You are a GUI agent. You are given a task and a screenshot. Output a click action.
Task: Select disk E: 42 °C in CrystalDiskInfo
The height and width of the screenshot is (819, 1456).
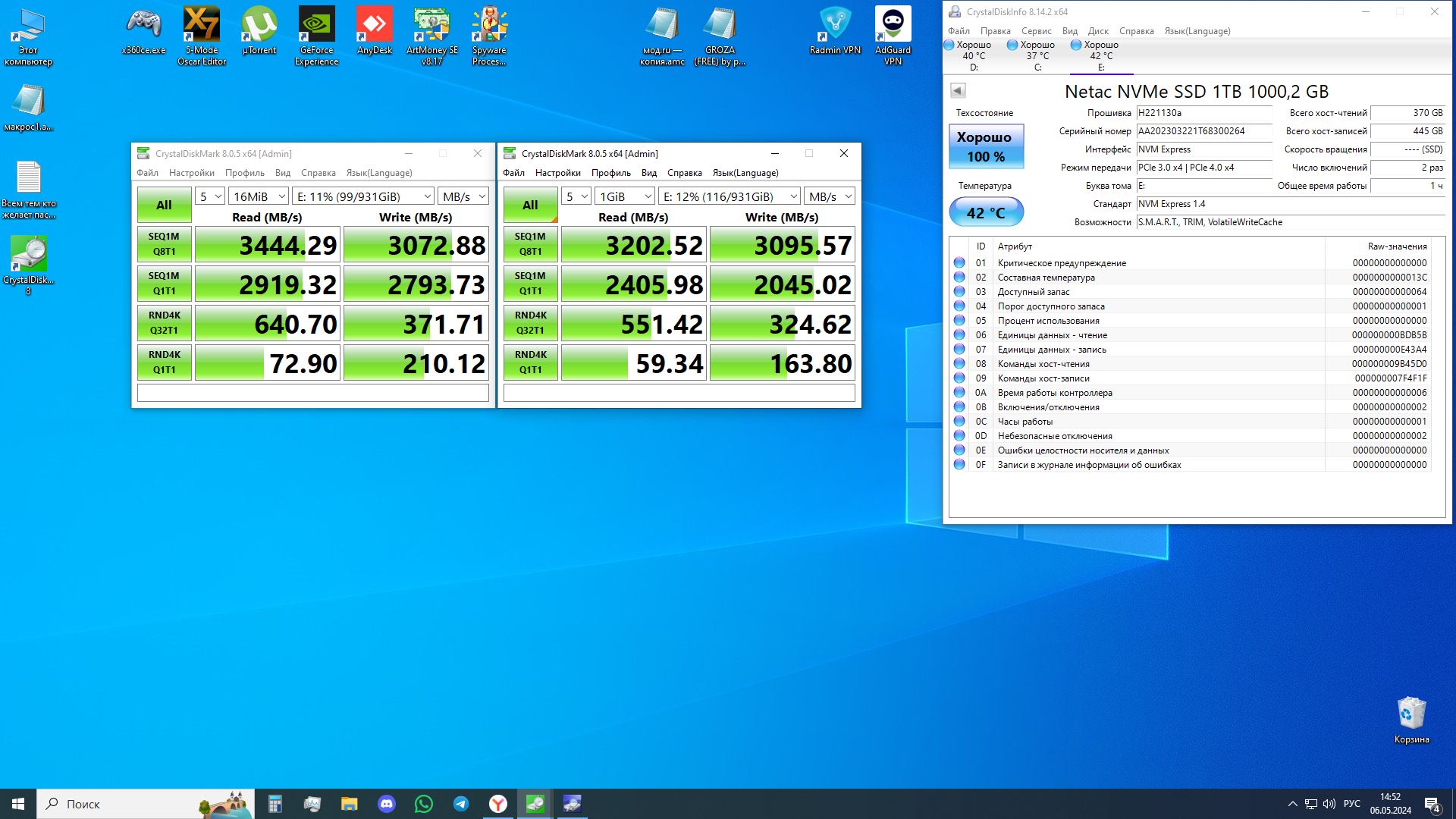pyautogui.click(x=1101, y=56)
